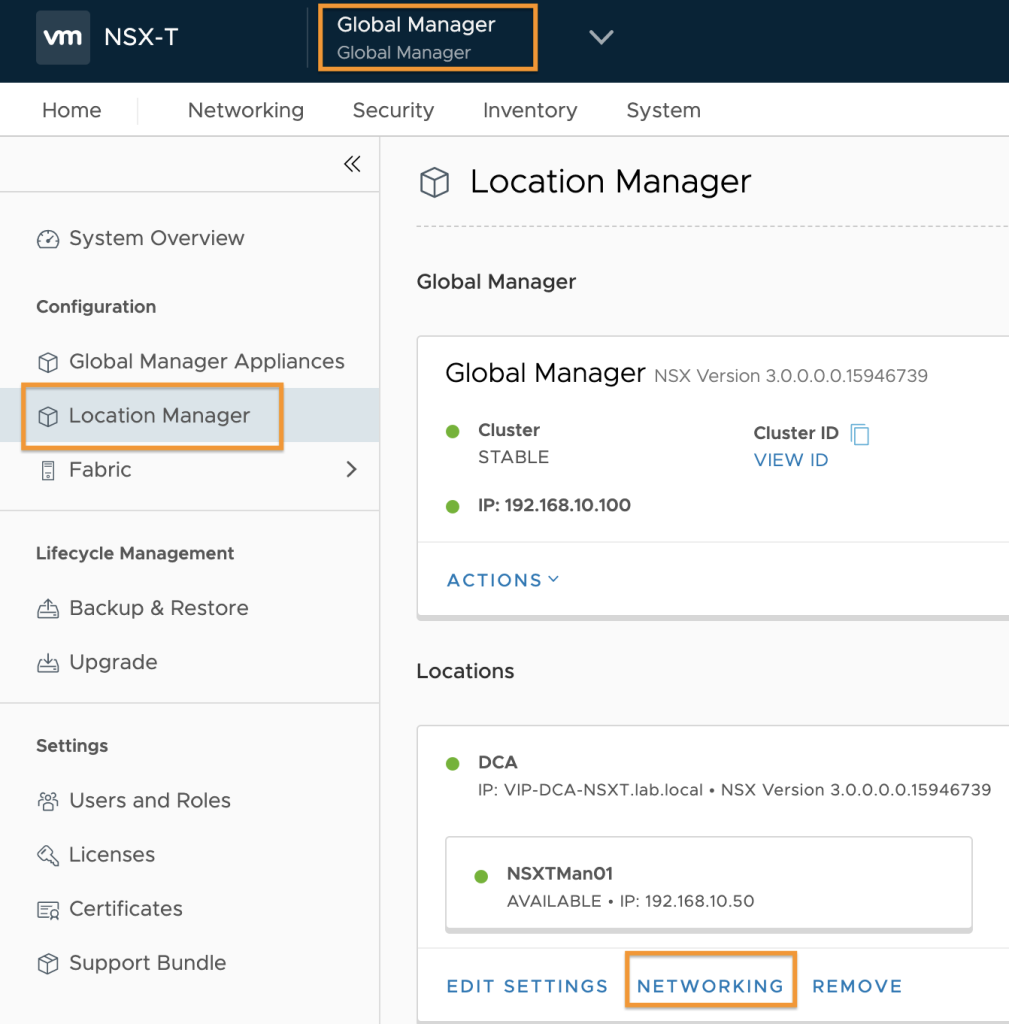Click the Certificates icon
The height and width of the screenshot is (1024, 1009).
tap(48, 909)
